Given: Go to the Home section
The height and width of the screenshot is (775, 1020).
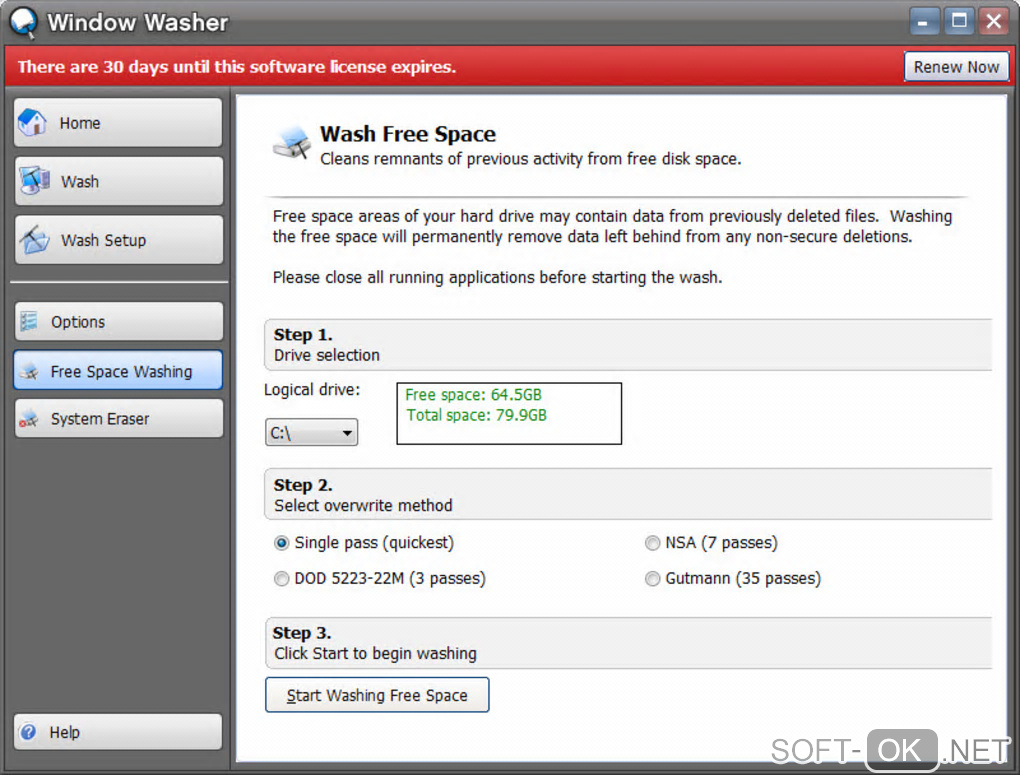Looking at the screenshot, I should coord(118,122).
